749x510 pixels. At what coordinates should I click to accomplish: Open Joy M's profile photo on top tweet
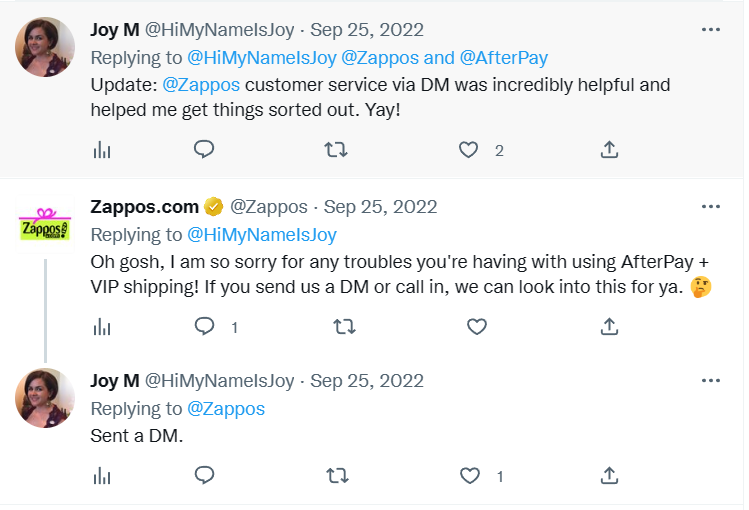[46, 47]
